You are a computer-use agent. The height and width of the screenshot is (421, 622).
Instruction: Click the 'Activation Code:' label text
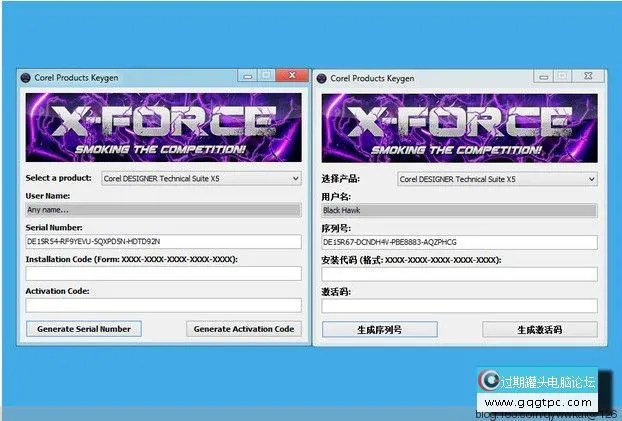coord(58,291)
